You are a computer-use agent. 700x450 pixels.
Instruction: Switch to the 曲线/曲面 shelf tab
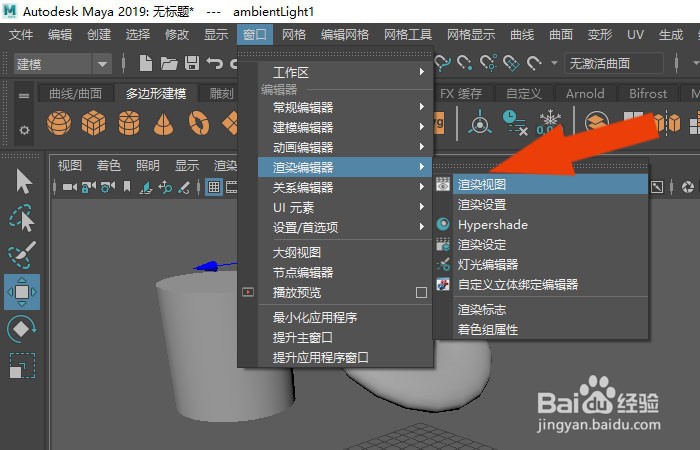[75, 94]
